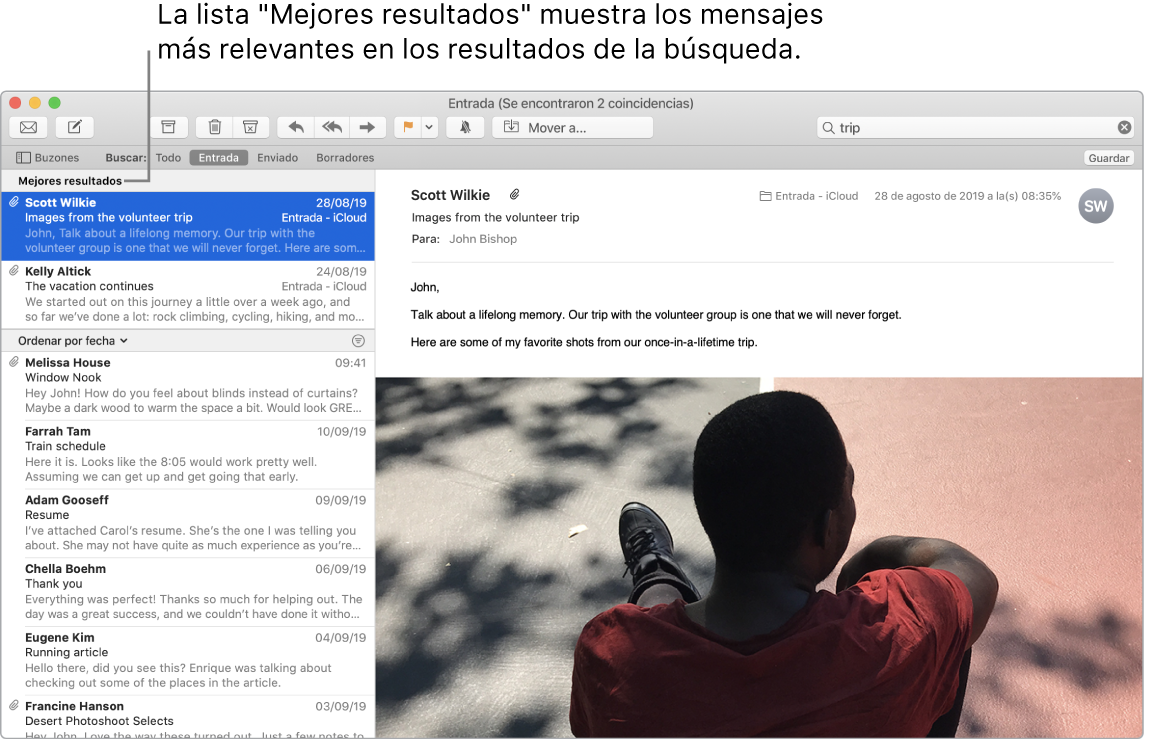
Task: Delete the message using the trash icon
Action: (x=214, y=127)
